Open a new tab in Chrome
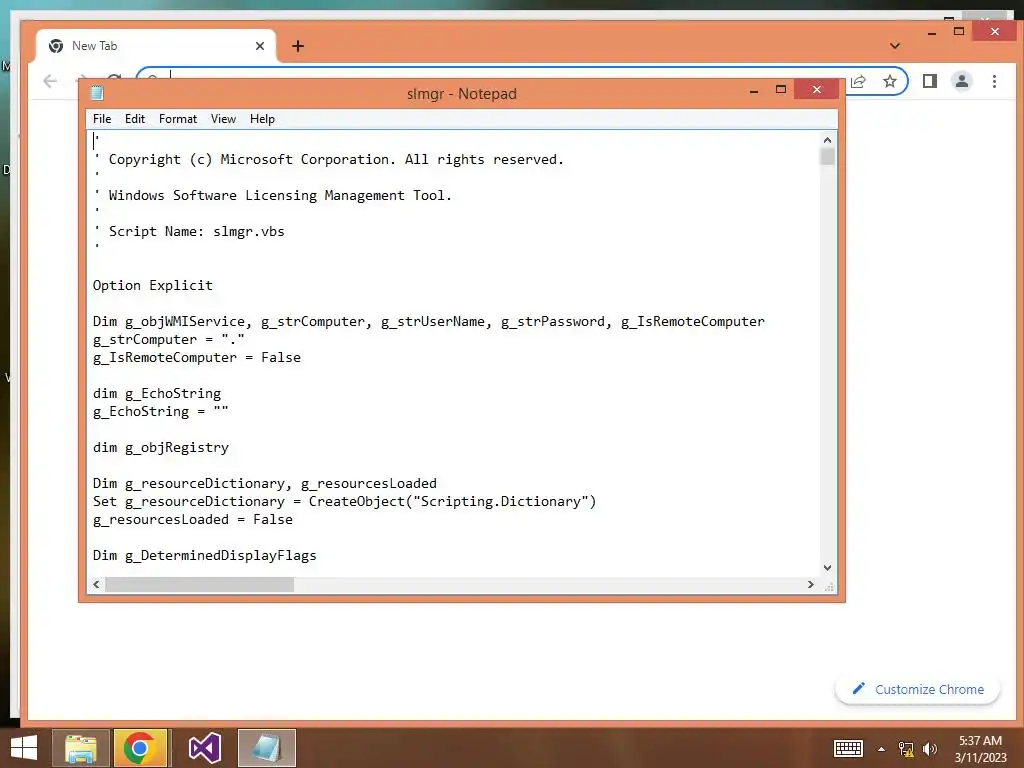Screen dimensions: 1024x768 pos(298,46)
